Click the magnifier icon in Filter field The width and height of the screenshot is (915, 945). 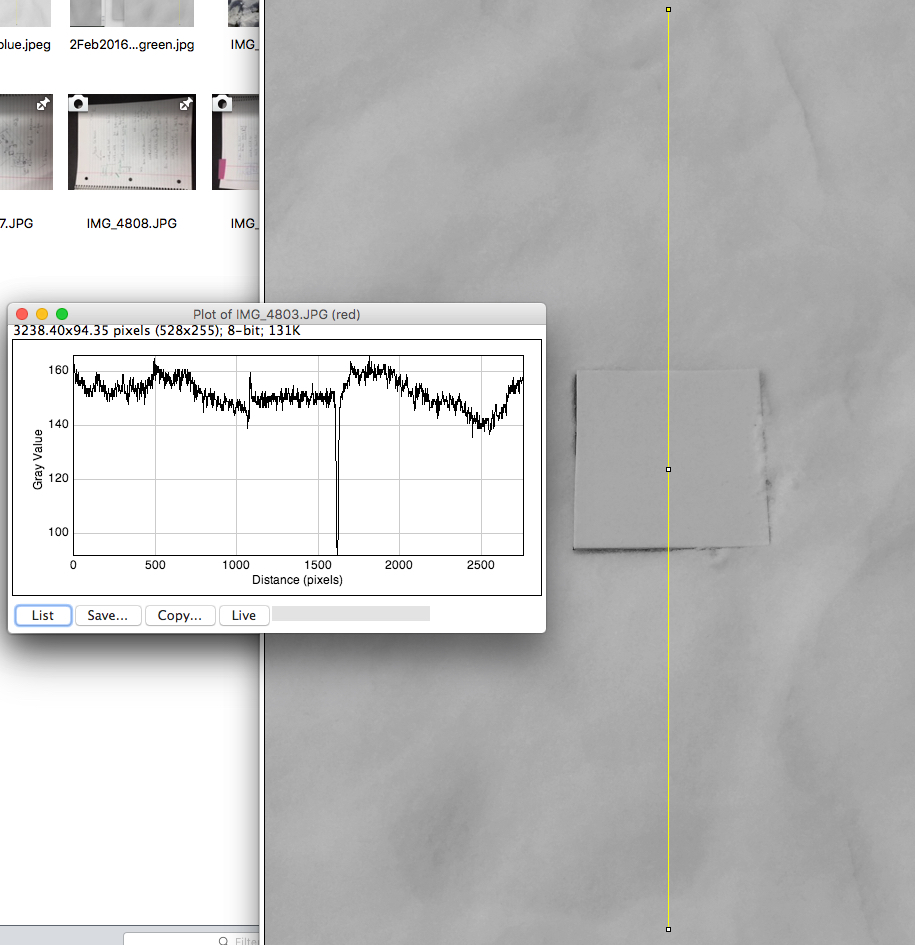click(223, 941)
